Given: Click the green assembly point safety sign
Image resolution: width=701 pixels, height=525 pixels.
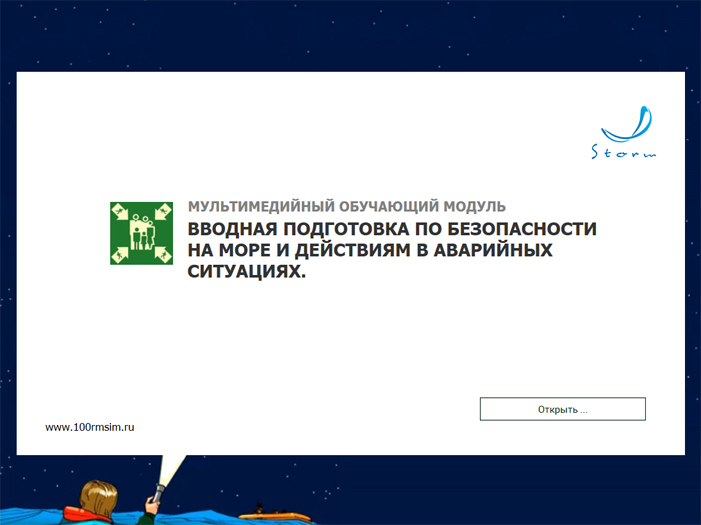Looking at the screenshot, I should click(141, 233).
